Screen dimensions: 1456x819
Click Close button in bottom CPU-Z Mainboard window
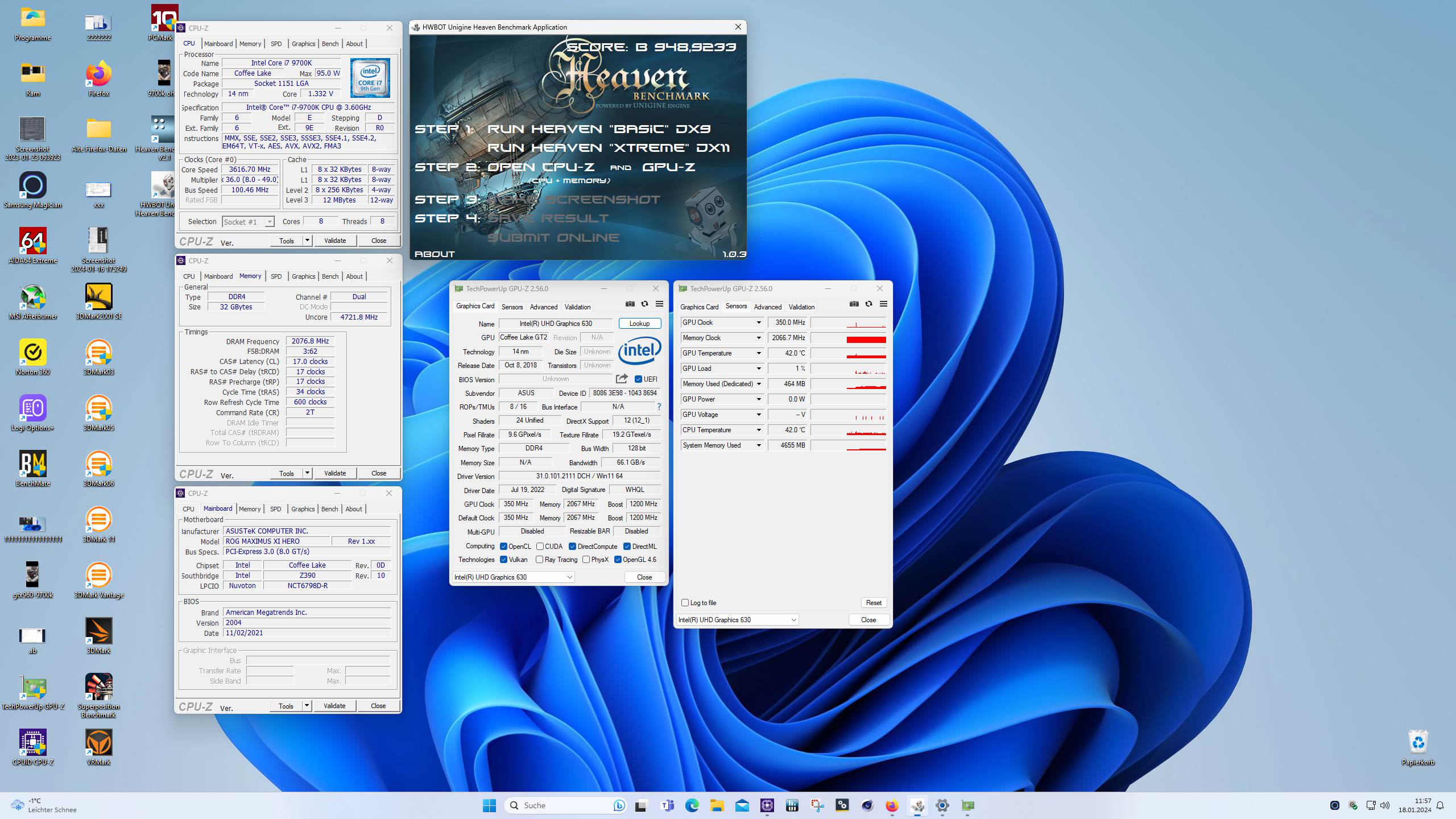click(378, 706)
